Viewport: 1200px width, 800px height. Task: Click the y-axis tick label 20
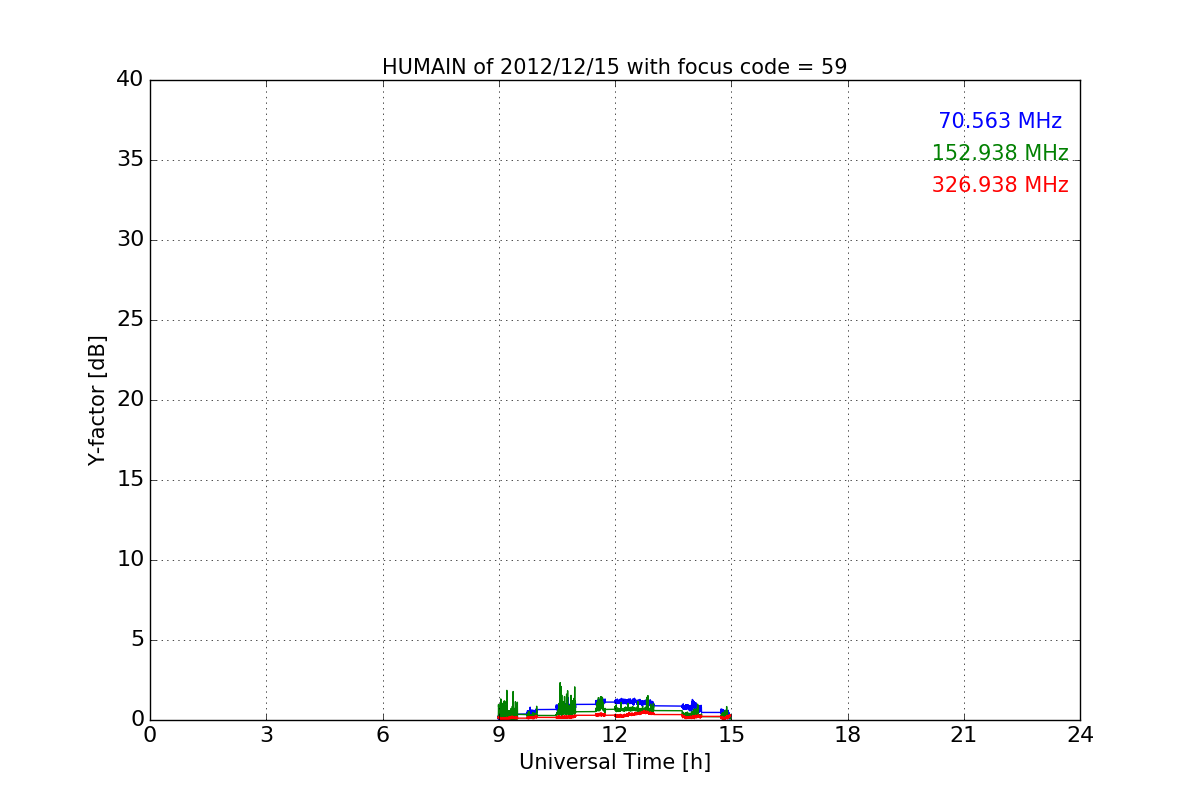130,400
